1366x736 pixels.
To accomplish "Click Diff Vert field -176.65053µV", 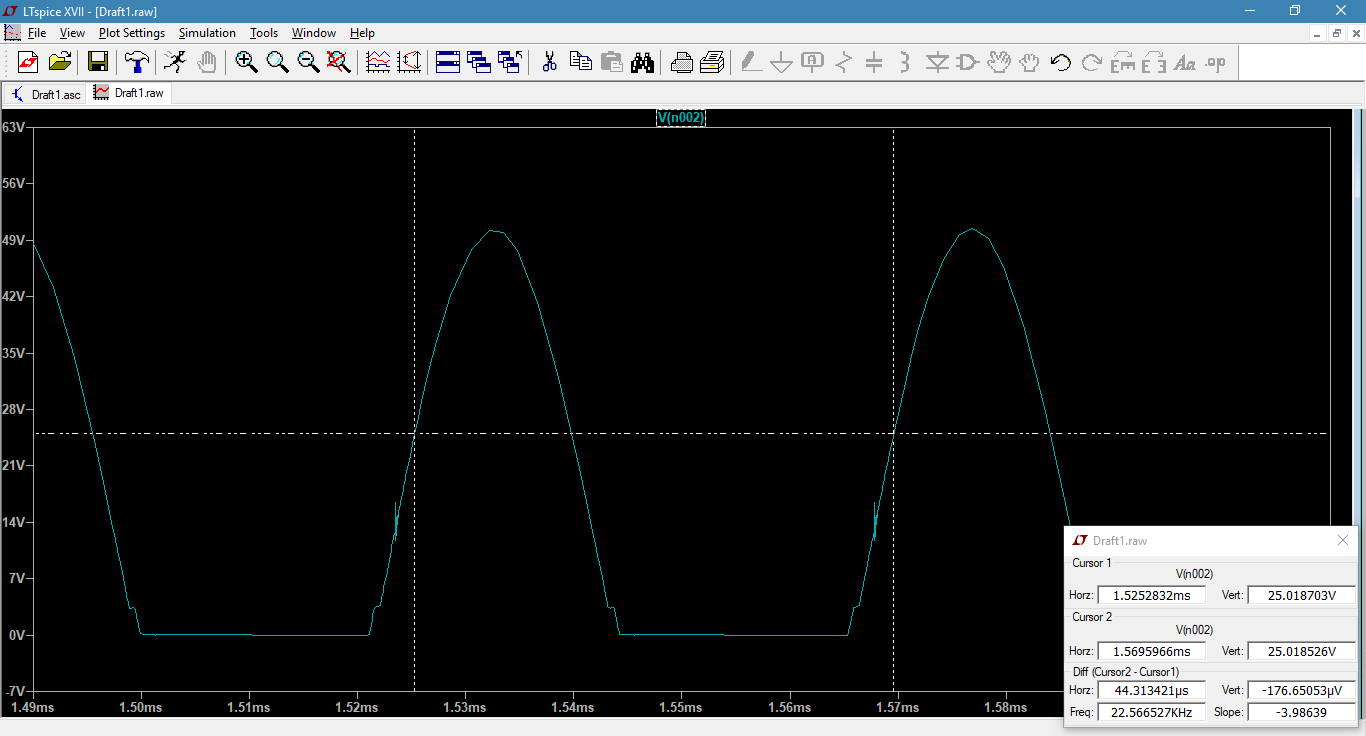I will [x=1300, y=690].
